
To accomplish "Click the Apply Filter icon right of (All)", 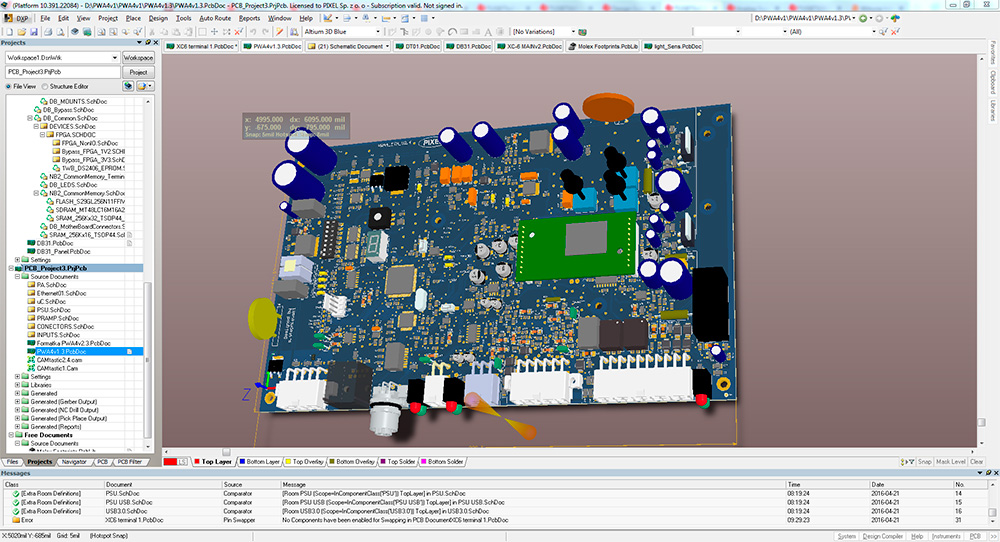I will pyautogui.click(x=883, y=31).
